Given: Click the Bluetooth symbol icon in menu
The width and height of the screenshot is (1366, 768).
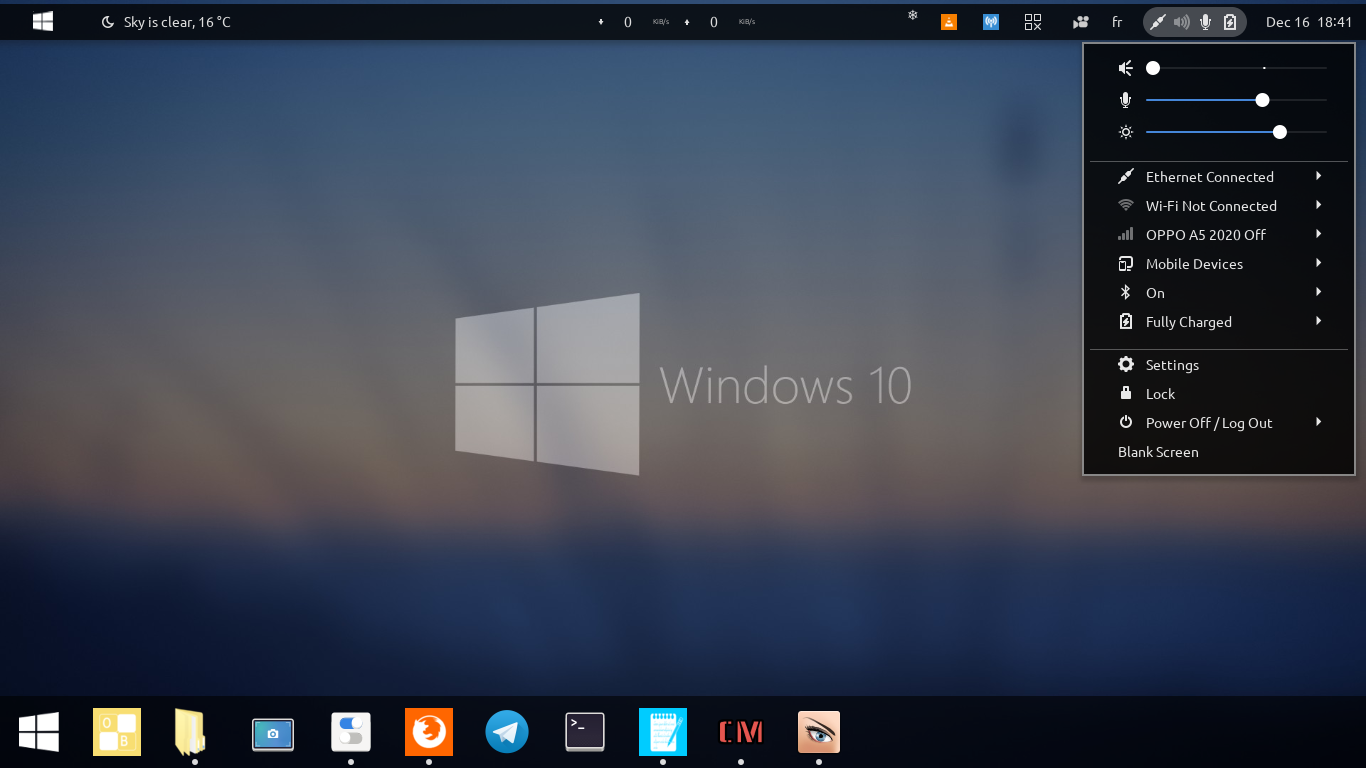Looking at the screenshot, I should pos(1126,293).
